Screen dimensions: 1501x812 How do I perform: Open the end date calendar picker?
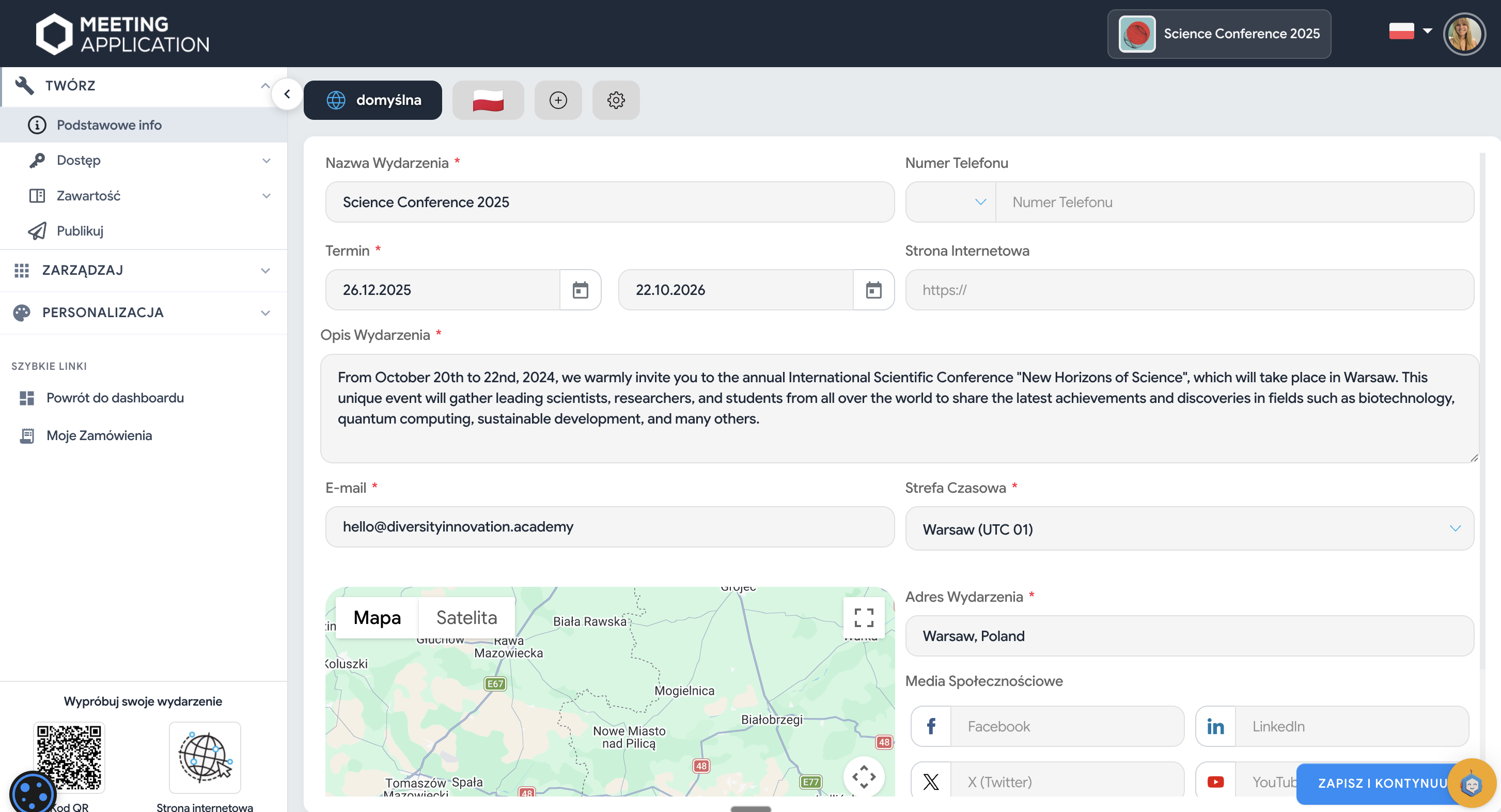pyautogui.click(x=873, y=290)
